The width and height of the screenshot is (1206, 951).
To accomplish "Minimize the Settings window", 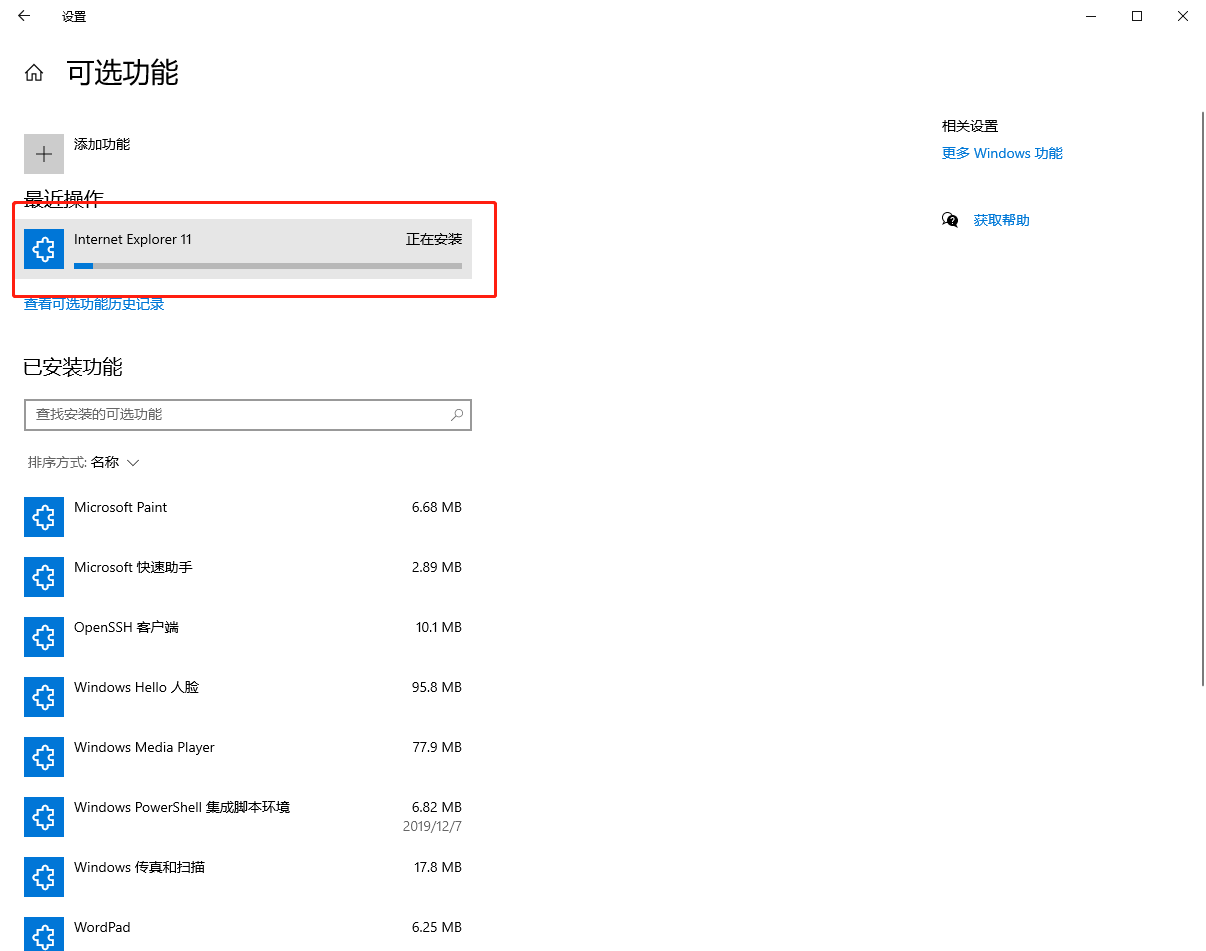I will (1091, 16).
